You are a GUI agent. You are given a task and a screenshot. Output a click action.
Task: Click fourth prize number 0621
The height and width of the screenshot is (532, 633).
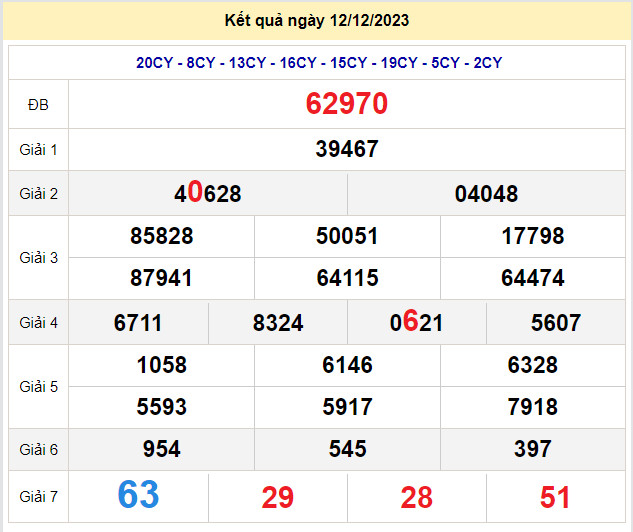click(x=417, y=321)
